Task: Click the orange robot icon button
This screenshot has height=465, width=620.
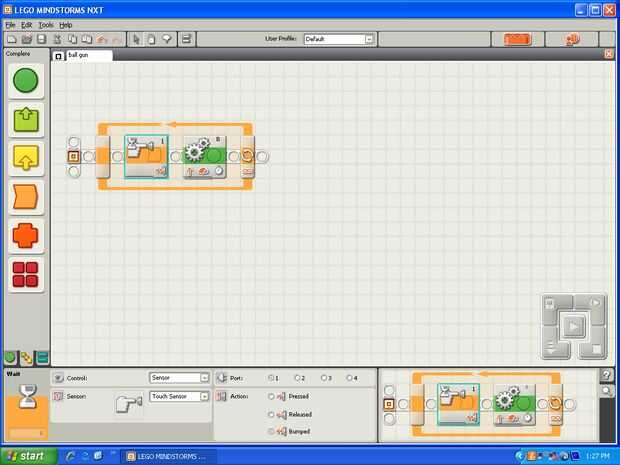Action: click(572, 39)
